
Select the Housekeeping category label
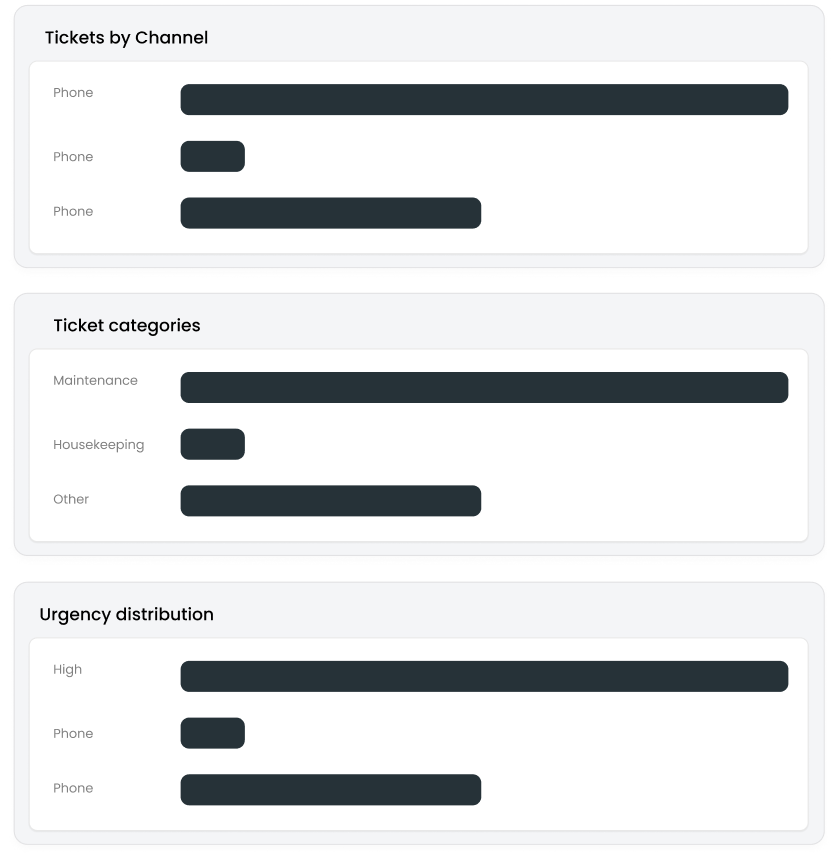click(98, 445)
